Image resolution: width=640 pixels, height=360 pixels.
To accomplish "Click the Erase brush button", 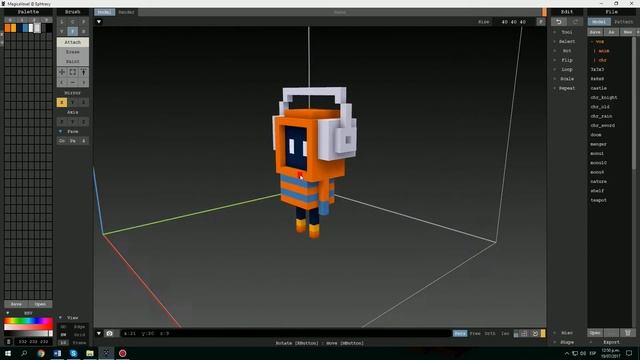I will (73, 52).
